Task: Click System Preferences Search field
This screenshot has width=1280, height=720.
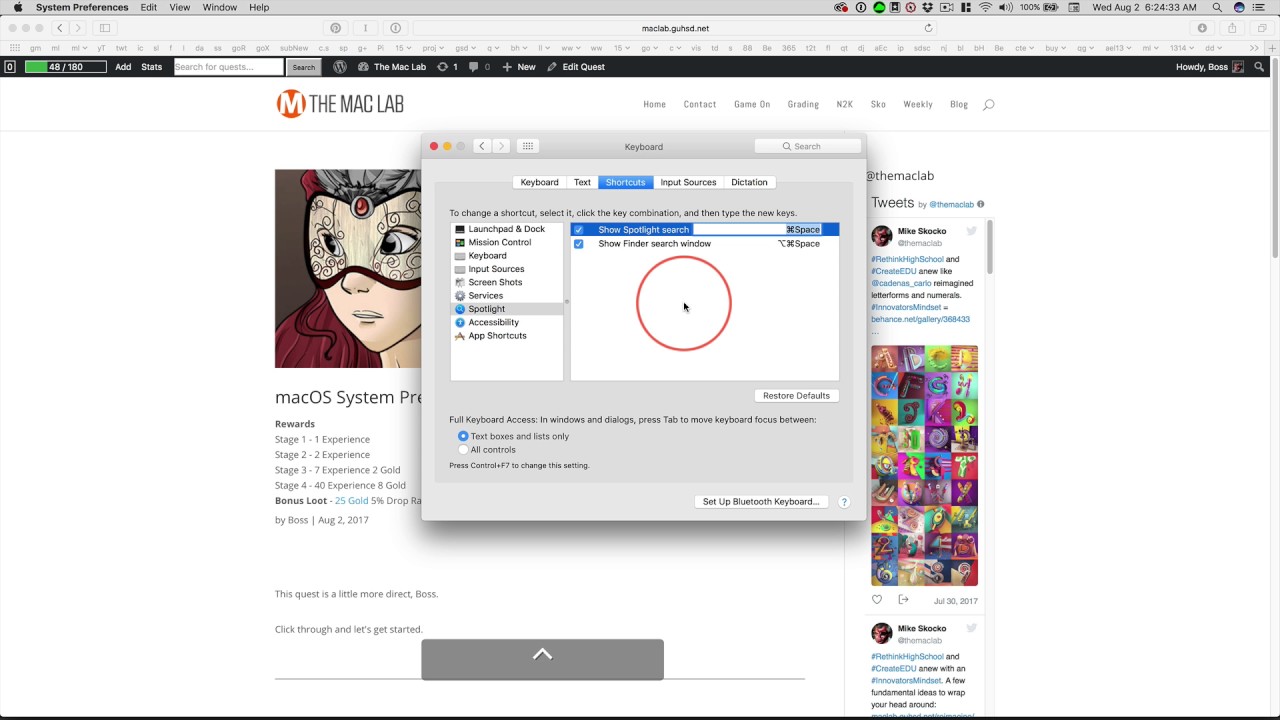Action: [x=808, y=146]
